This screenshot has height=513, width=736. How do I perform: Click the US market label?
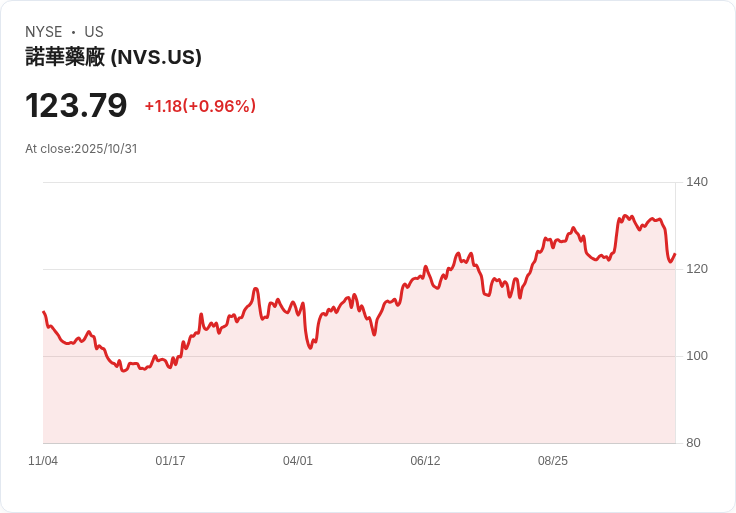click(94, 32)
